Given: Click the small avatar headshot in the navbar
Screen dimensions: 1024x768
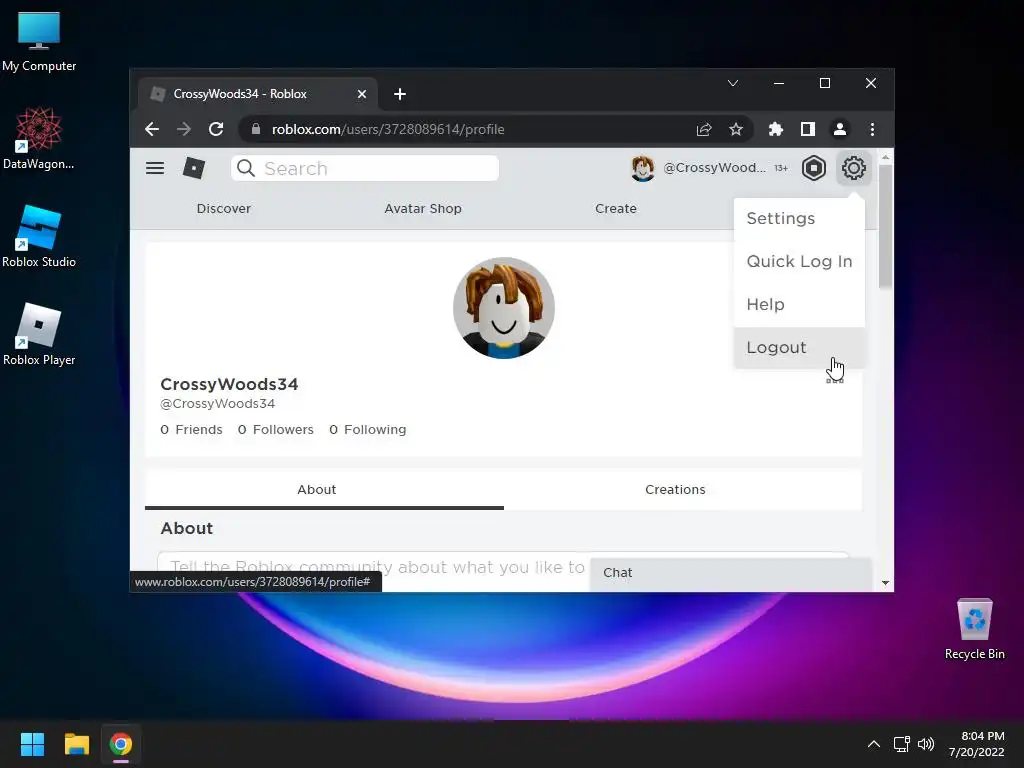Looking at the screenshot, I should [x=643, y=168].
